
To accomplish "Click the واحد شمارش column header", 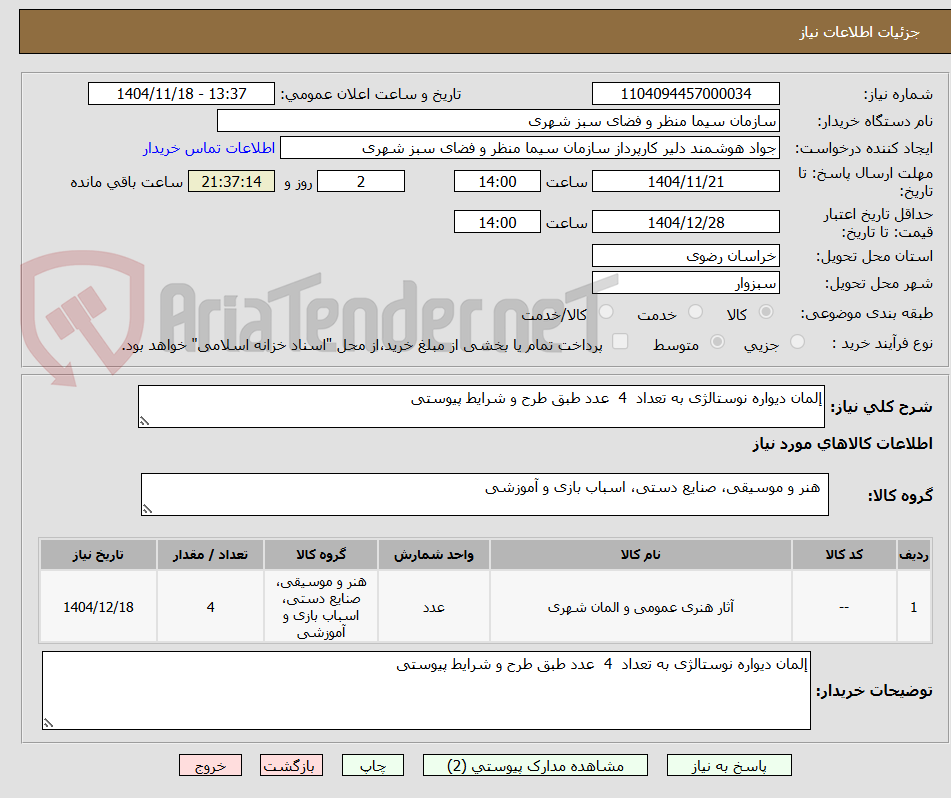I will pyautogui.click(x=434, y=554).
